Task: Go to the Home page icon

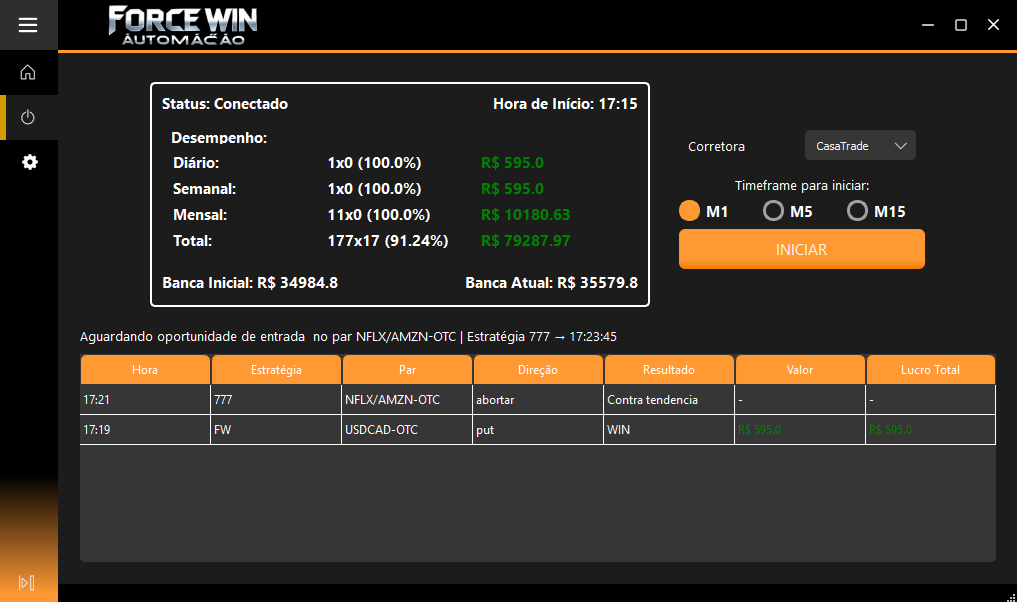Action: 28,72
